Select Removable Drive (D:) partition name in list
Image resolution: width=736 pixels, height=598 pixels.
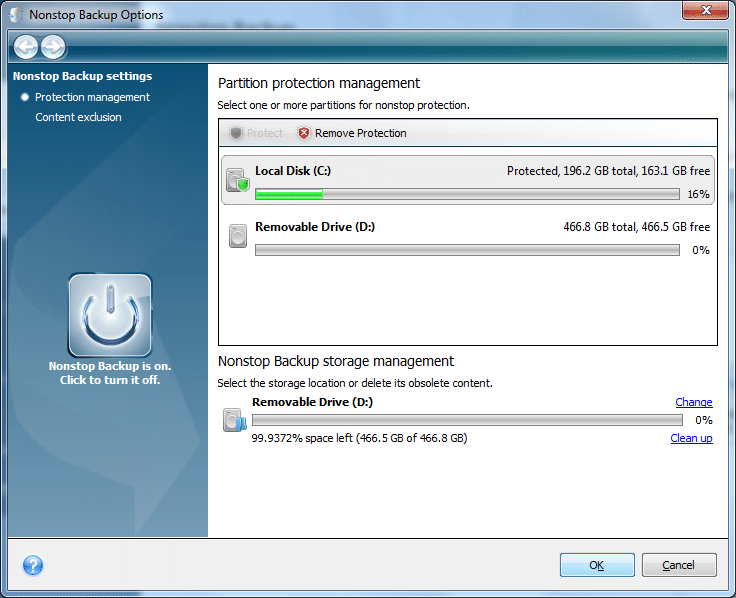[x=315, y=227]
